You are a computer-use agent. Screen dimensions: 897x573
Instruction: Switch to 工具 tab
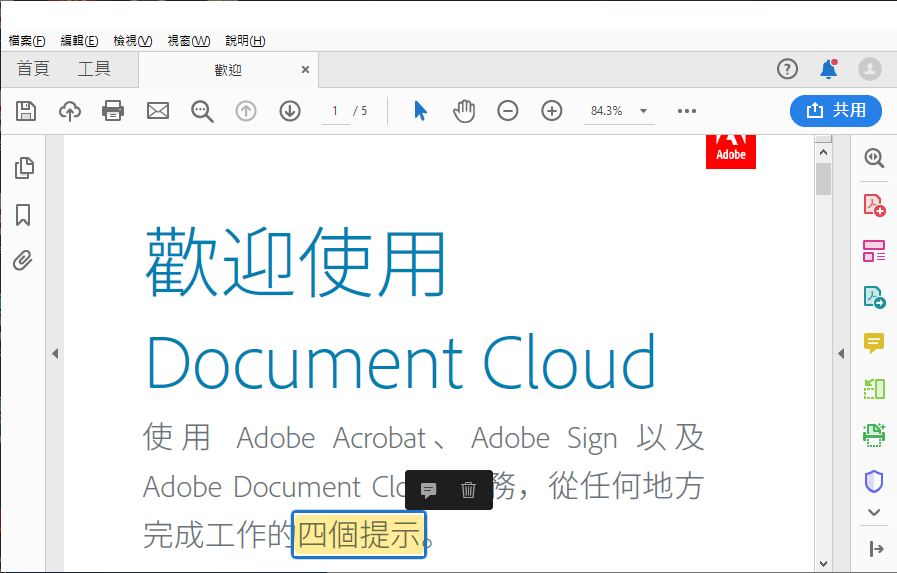(94, 69)
